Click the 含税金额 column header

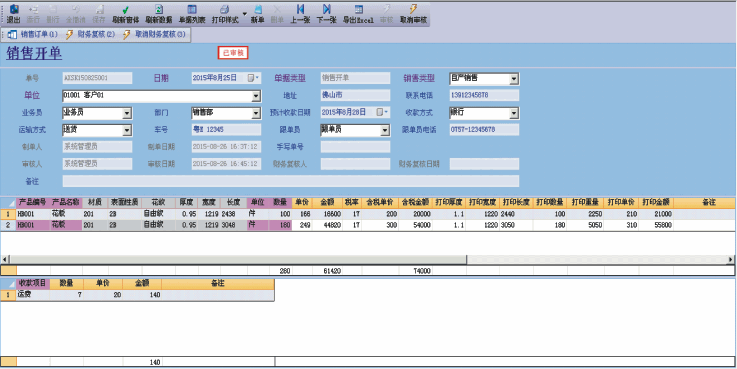(416, 203)
